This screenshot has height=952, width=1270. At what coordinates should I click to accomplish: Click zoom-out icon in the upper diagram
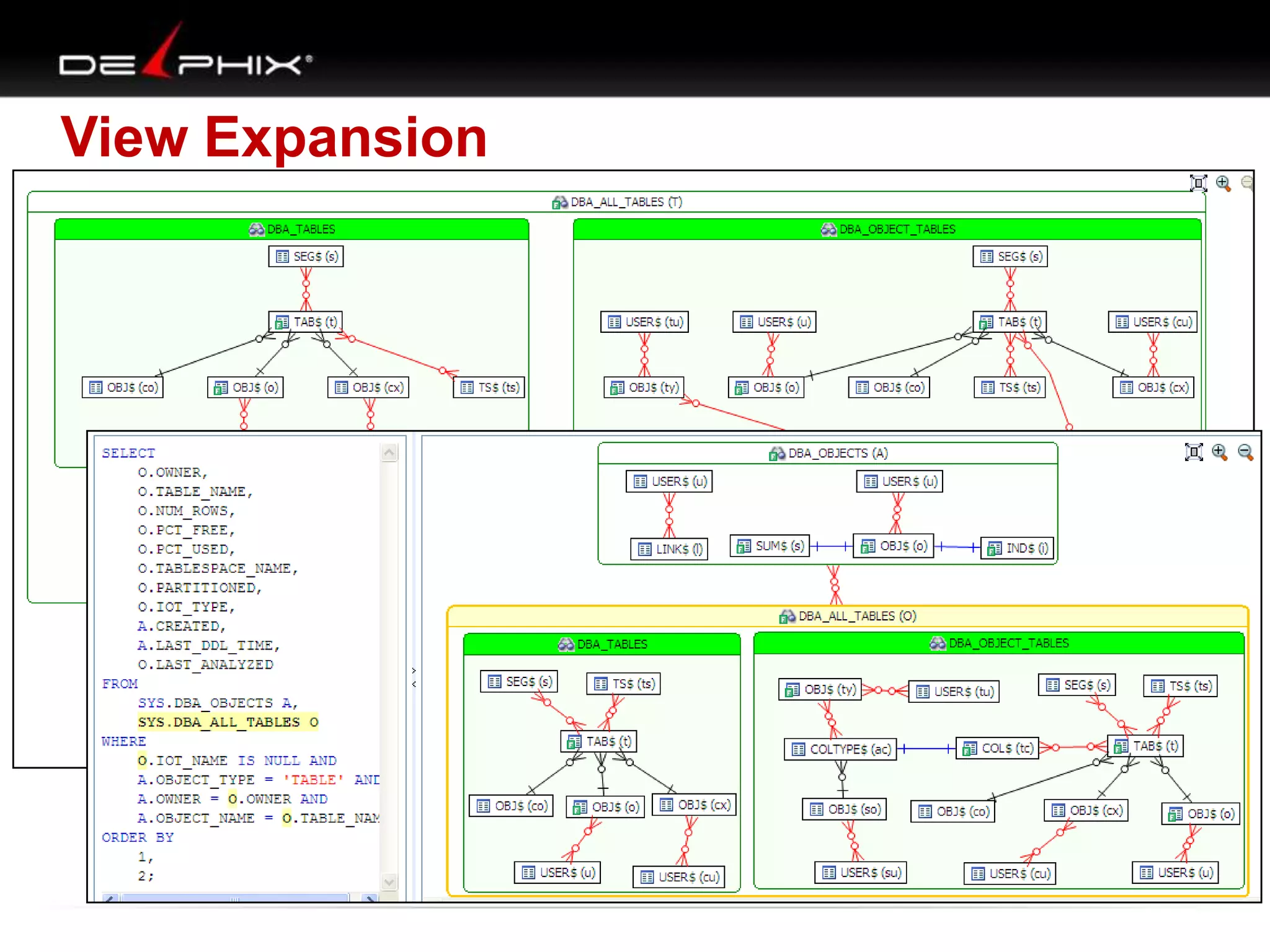pos(1247,183)
